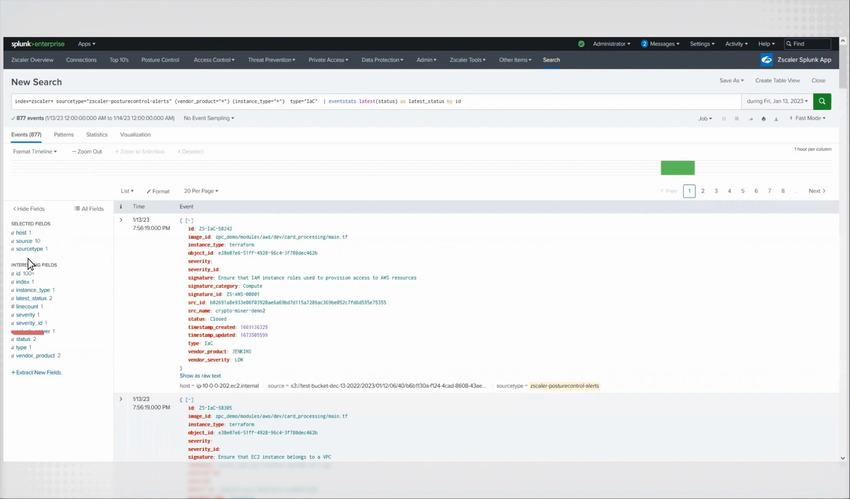Viewport: 850px width, 499px height.
Task: Switch to the Statistics tab
Action: click(x=97, y=134)
